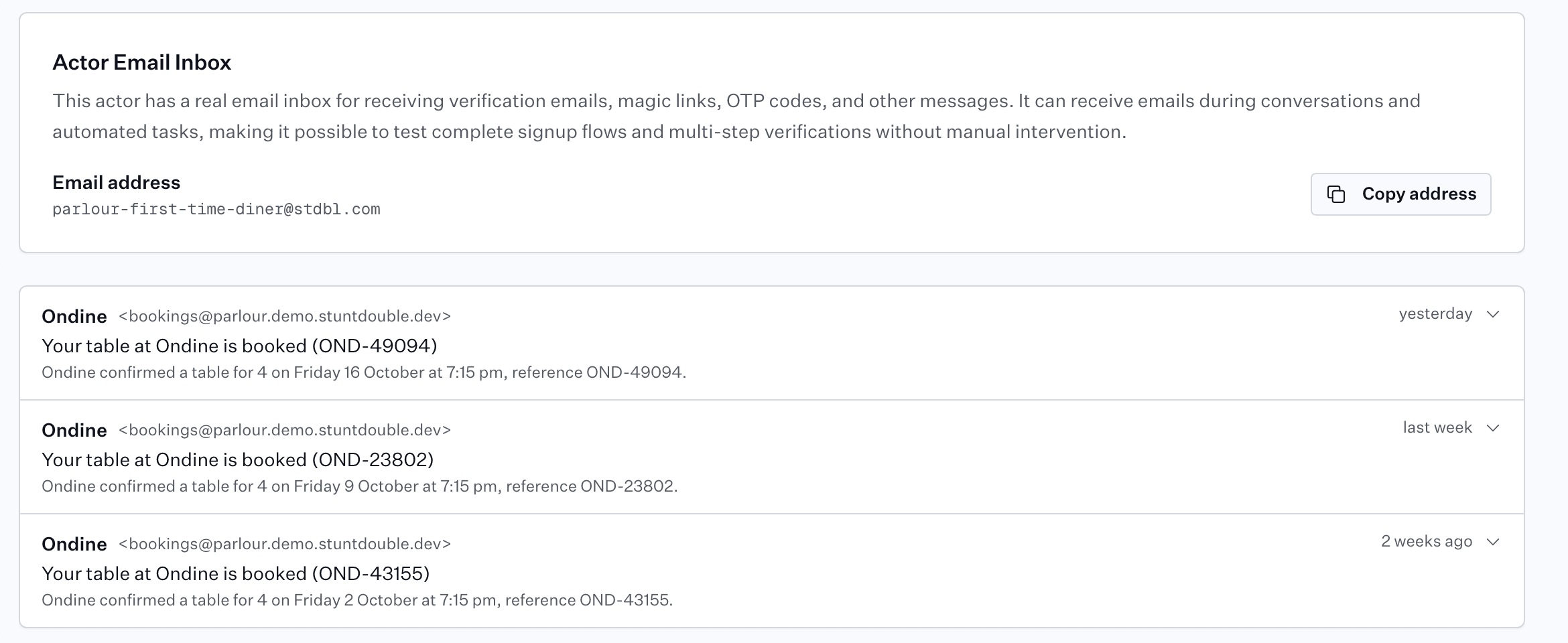Viewport: 1568px width, 643px height.
Task: Click the Actor Email Inbox heading
Action: pos(141,62)
